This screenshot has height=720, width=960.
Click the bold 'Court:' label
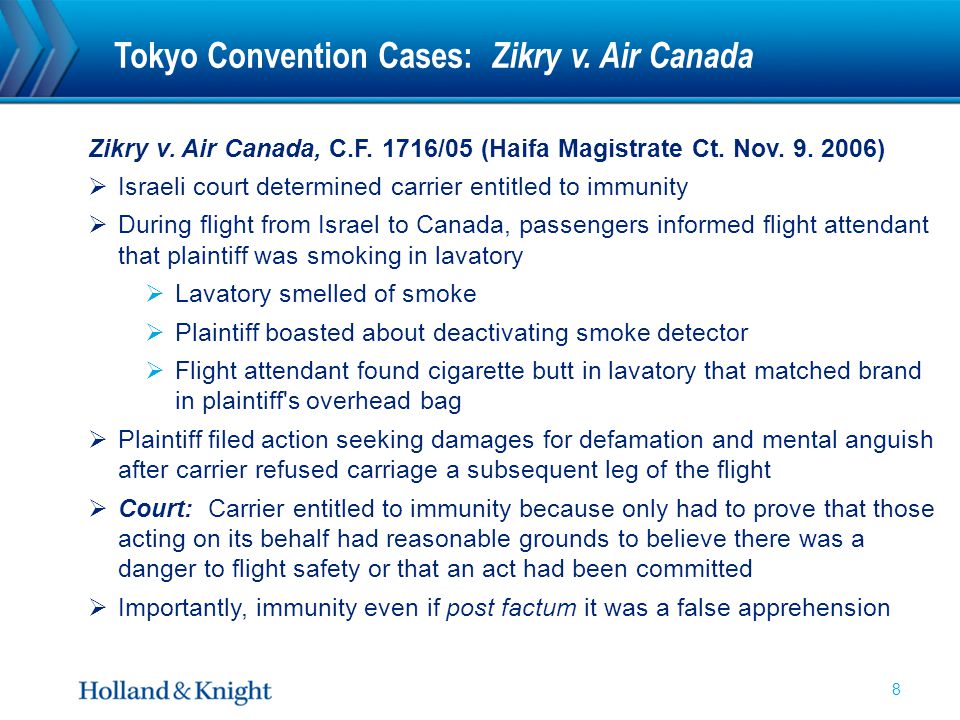[156, 509]
